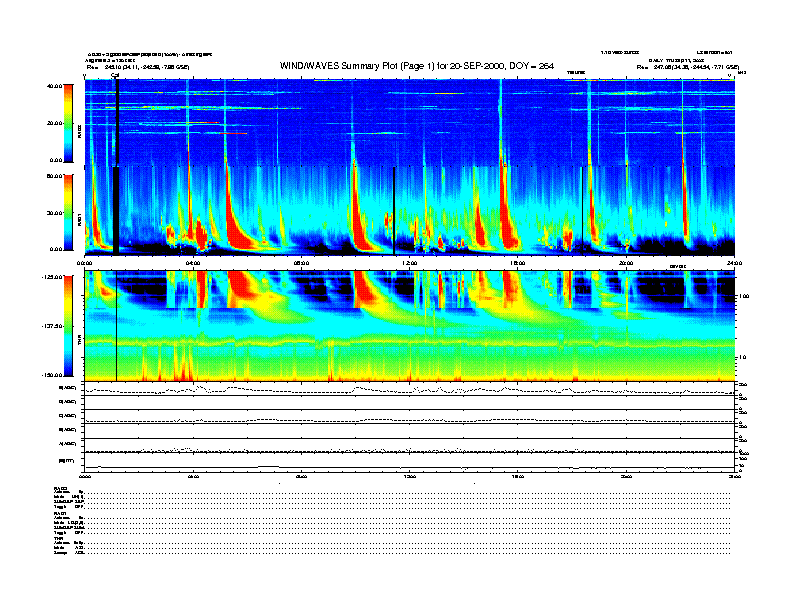Click the color scale bar beside -137.50

(68, 326)
